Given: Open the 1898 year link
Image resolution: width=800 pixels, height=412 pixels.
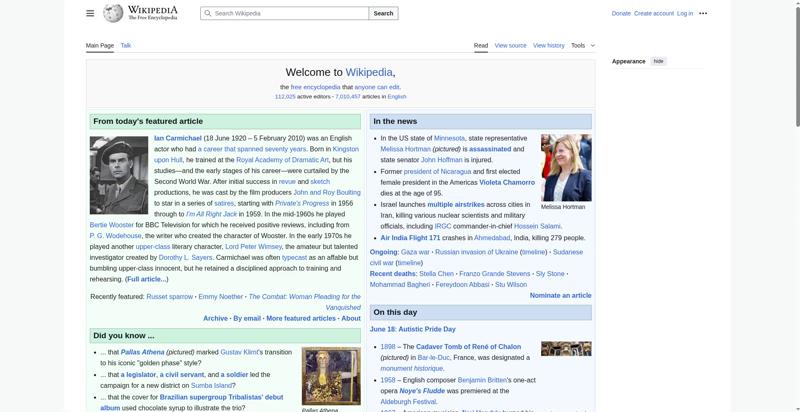Looking at the screenshot, I should click(388, 347).
